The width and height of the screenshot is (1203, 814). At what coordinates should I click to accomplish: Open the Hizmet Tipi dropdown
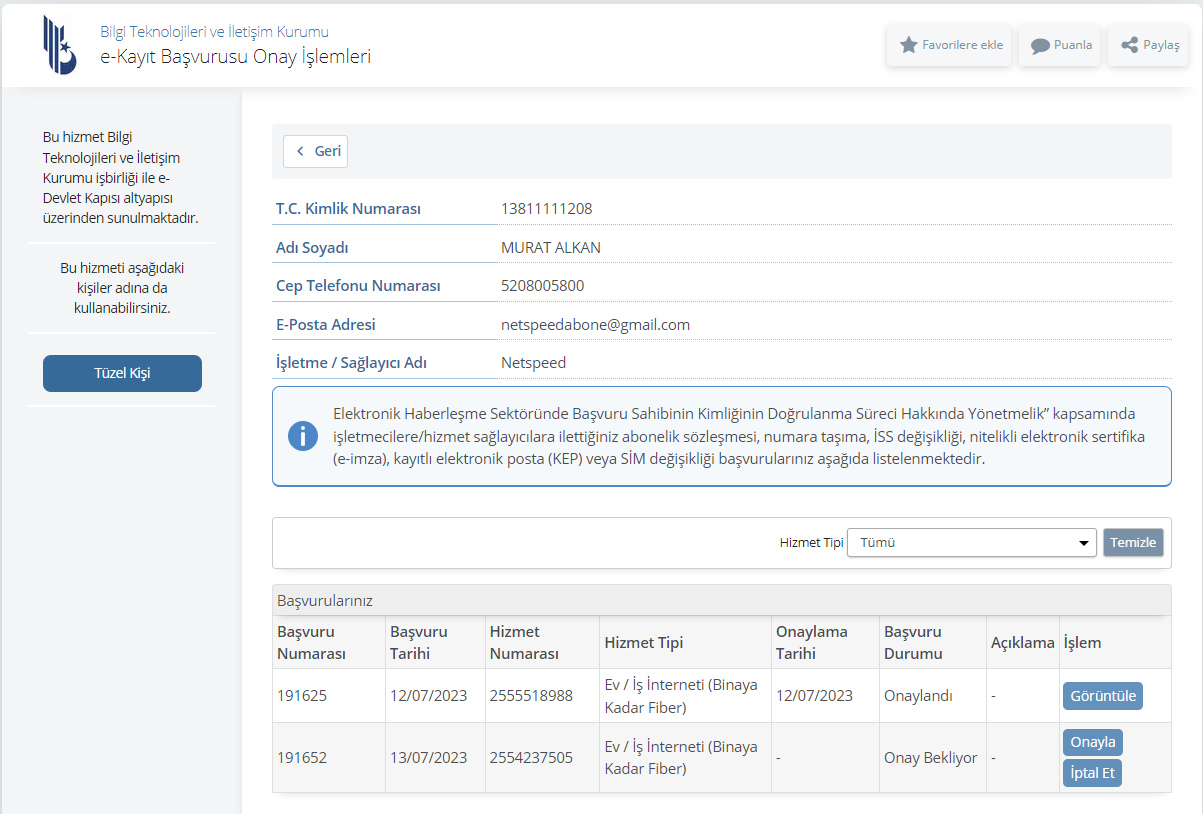coord(972,542)
